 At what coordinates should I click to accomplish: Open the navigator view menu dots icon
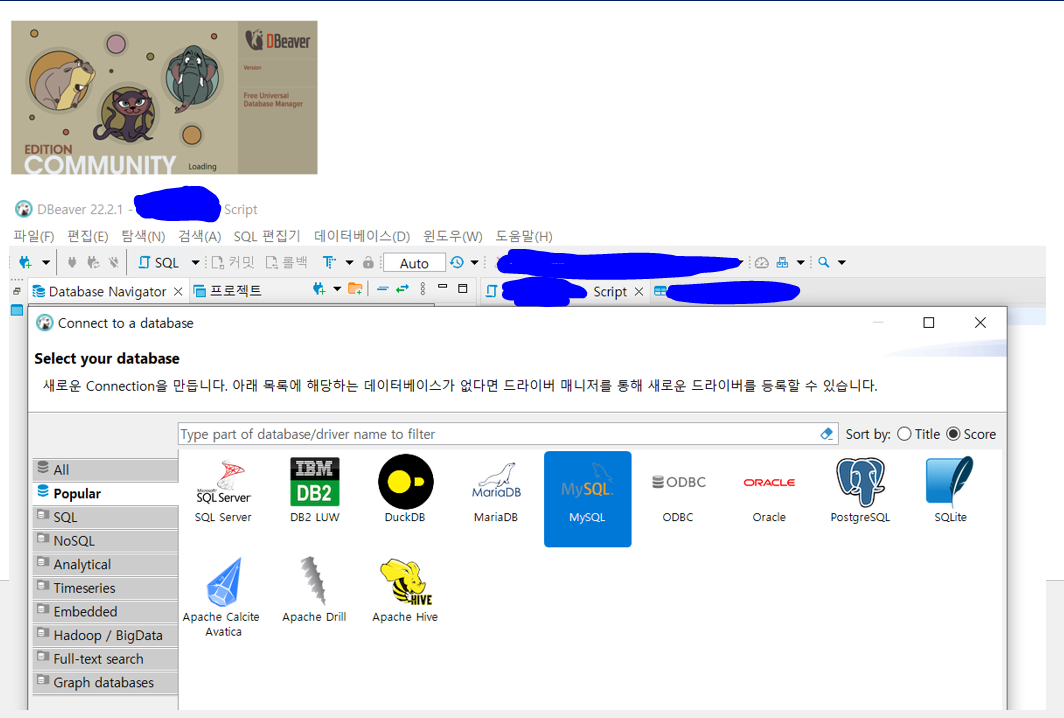coord(423,289)
